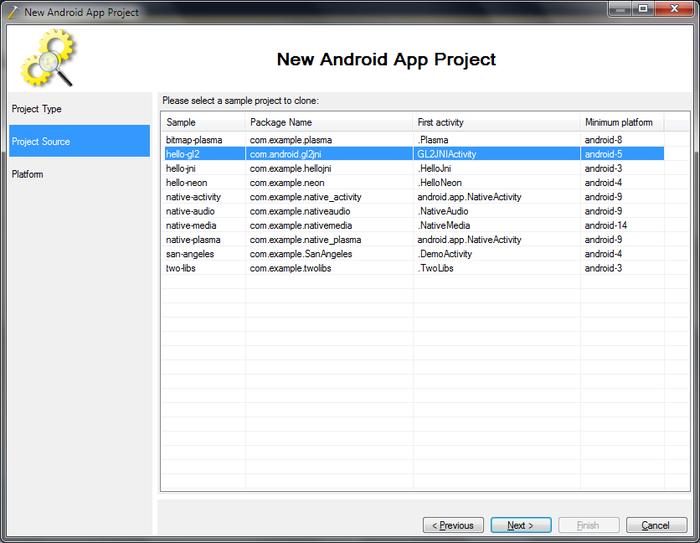Screen dimensions: 700x543
Task: Click package com.example.twolibs
Action: click(290, 268)
